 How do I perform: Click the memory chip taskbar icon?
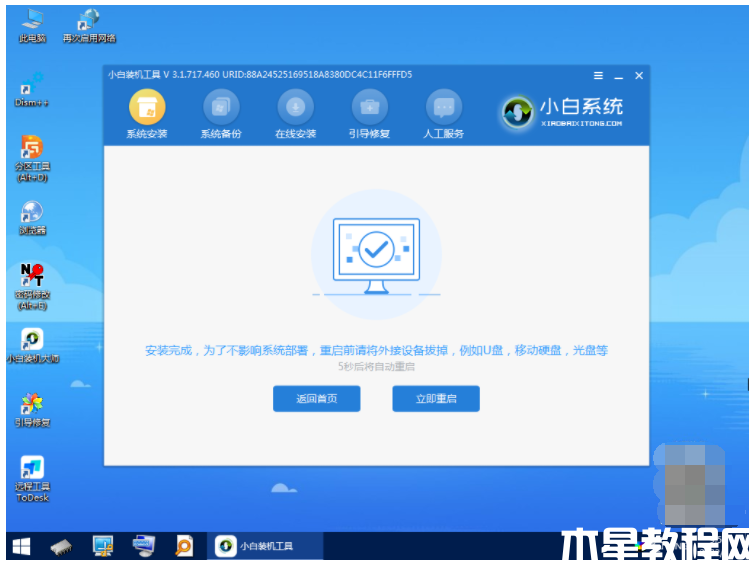[61, 546]
